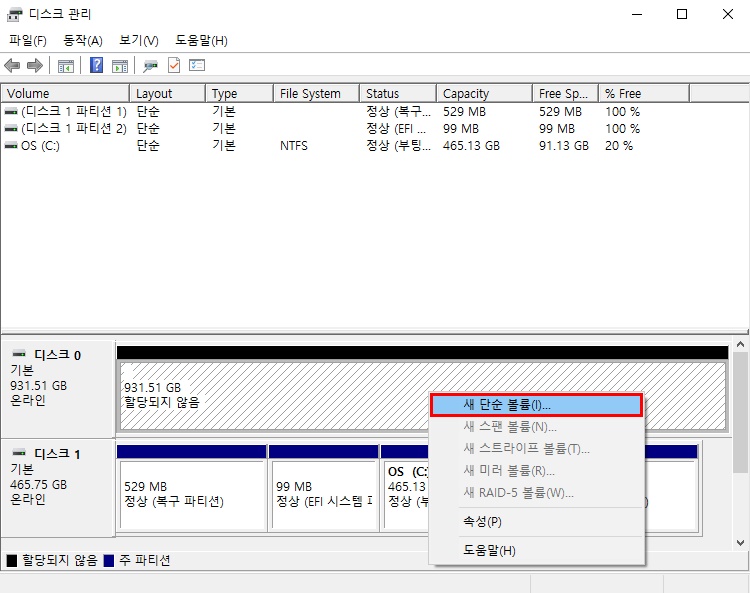Click disabled 새 스팬 볼륨(N)... entry
Viewport: 750px width, 593px height.
point(536,427)
